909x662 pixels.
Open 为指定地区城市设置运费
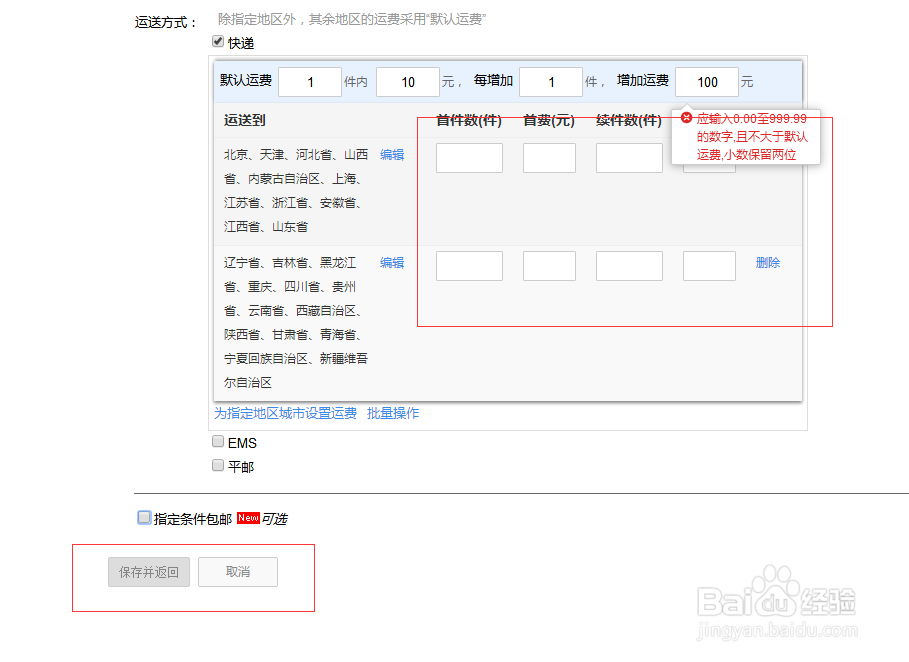point(287,413)
